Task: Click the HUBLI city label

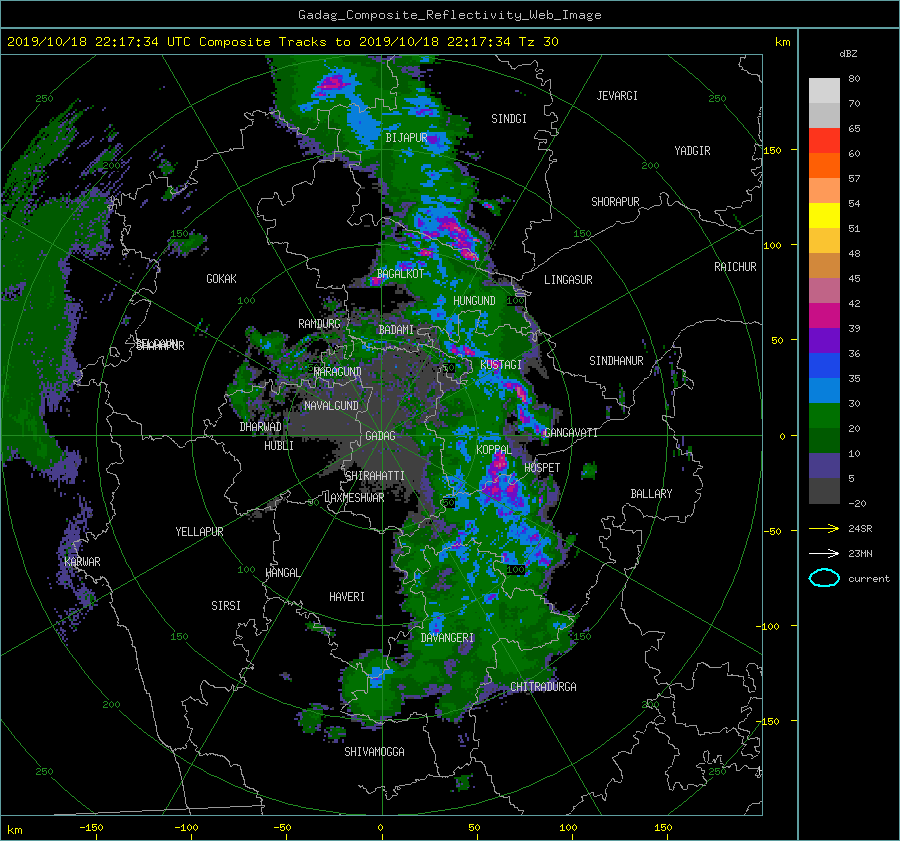Action: click(279, 446)
